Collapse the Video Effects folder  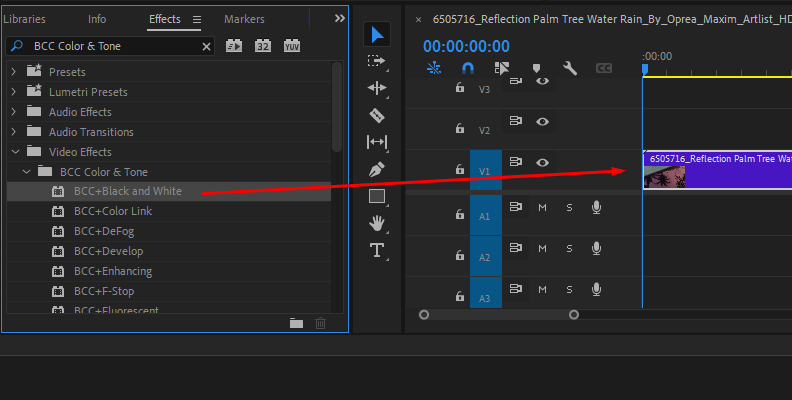pyautogui.click(x=14, y=152)
